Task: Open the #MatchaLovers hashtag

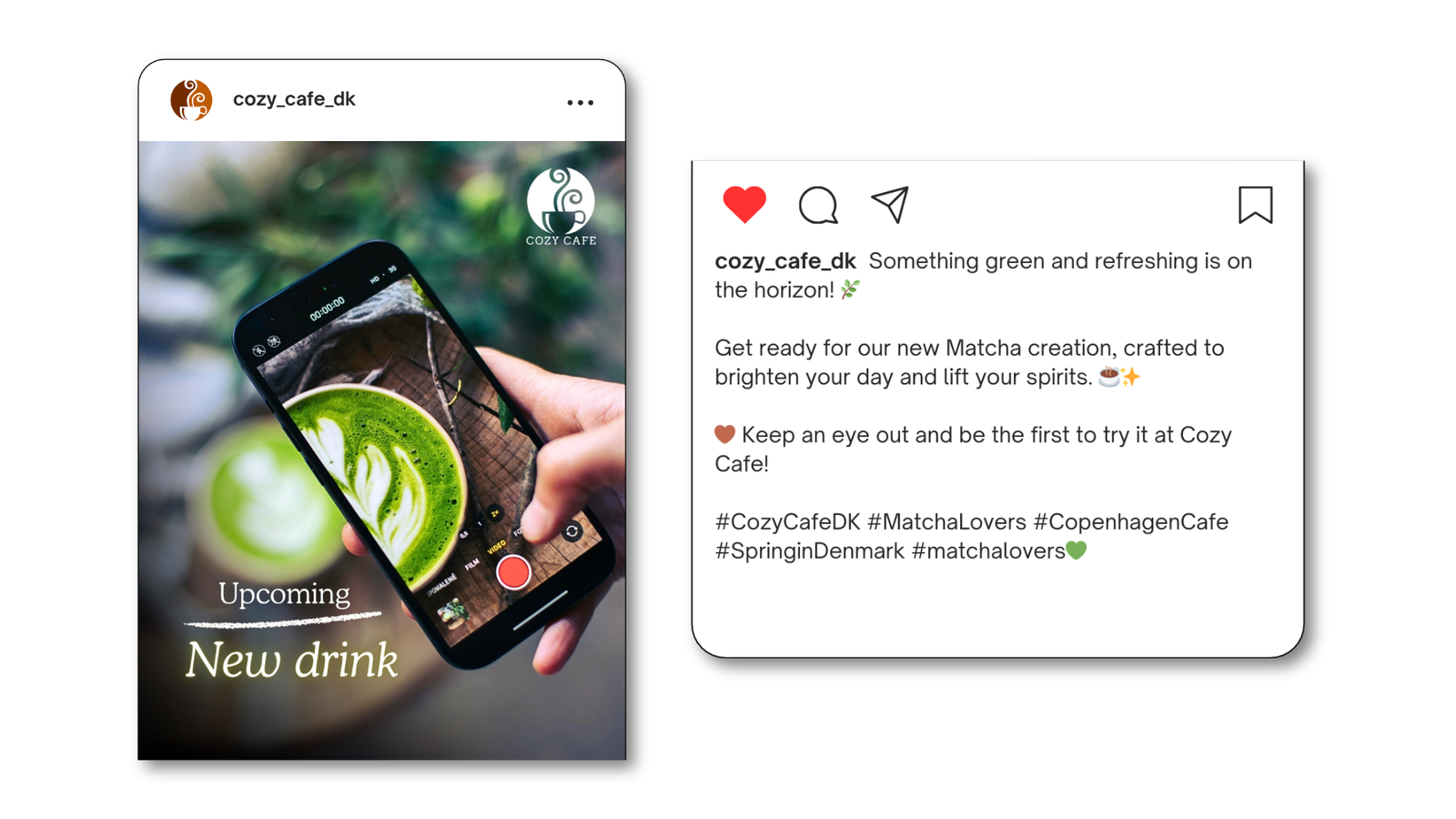Action: [x=946, y=521]
